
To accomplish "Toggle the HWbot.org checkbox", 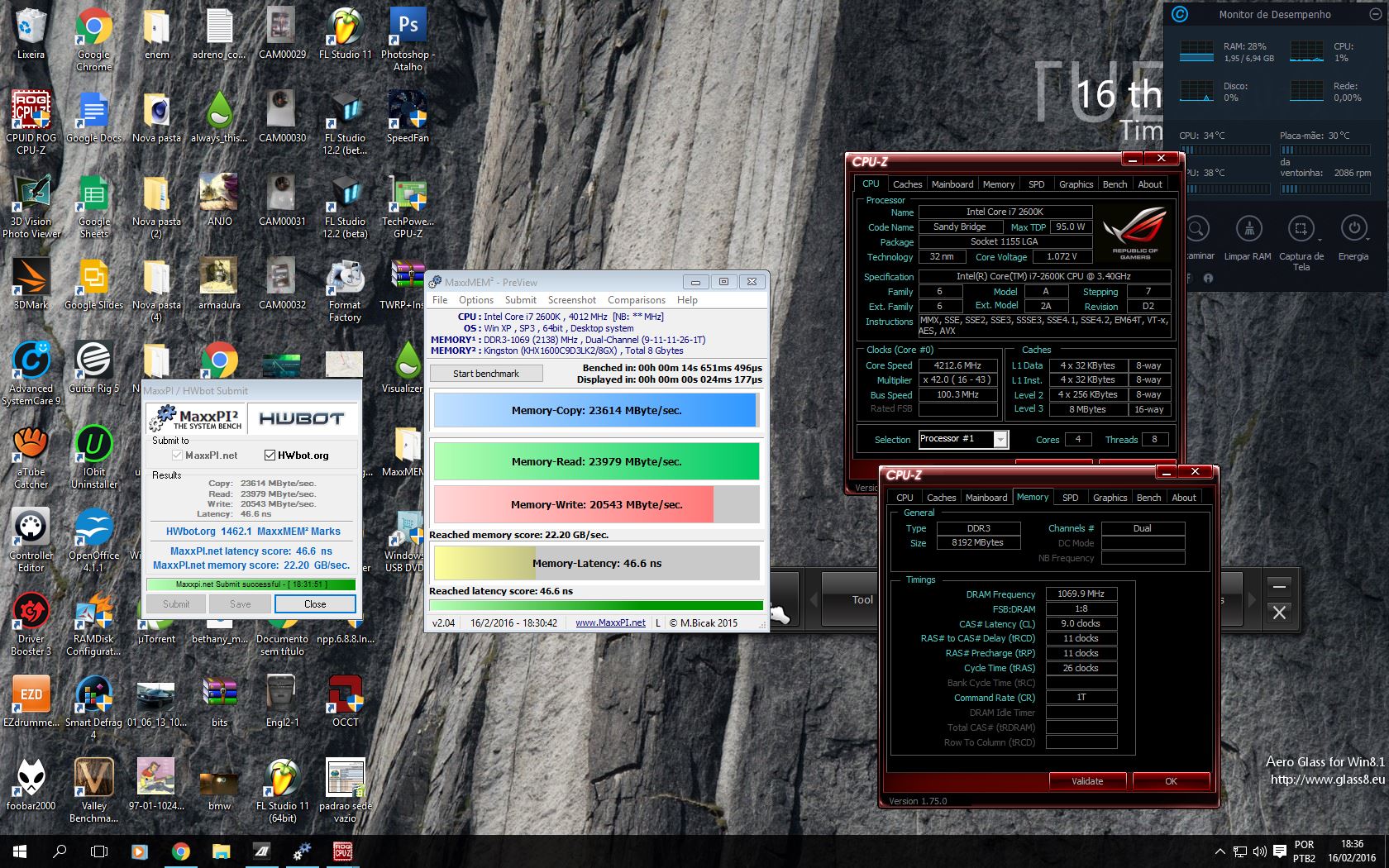I will (x=270, y=455).
